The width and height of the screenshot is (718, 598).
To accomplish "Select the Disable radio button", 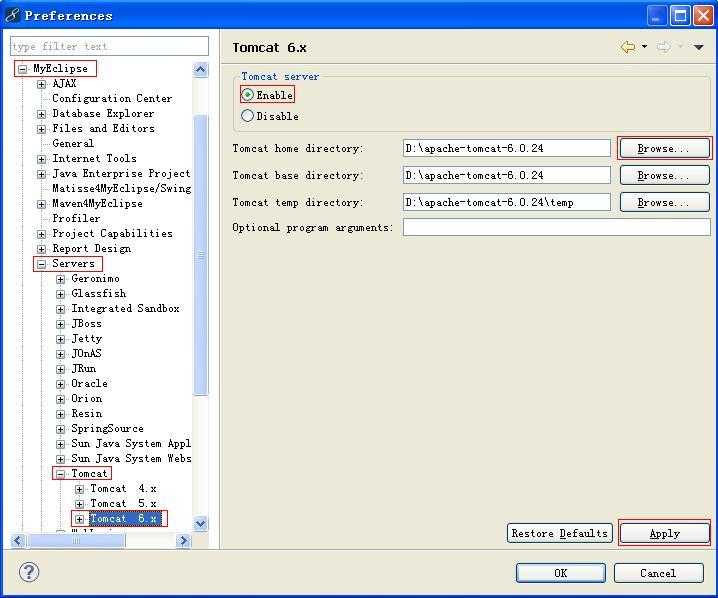I will click(247, 115).
